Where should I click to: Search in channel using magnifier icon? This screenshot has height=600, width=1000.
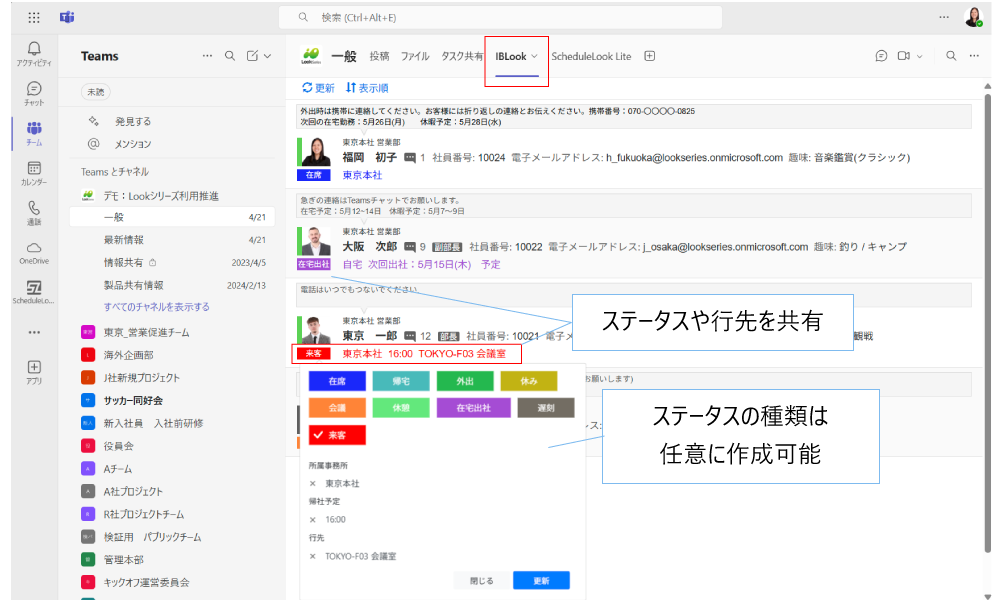click(951, 56)
